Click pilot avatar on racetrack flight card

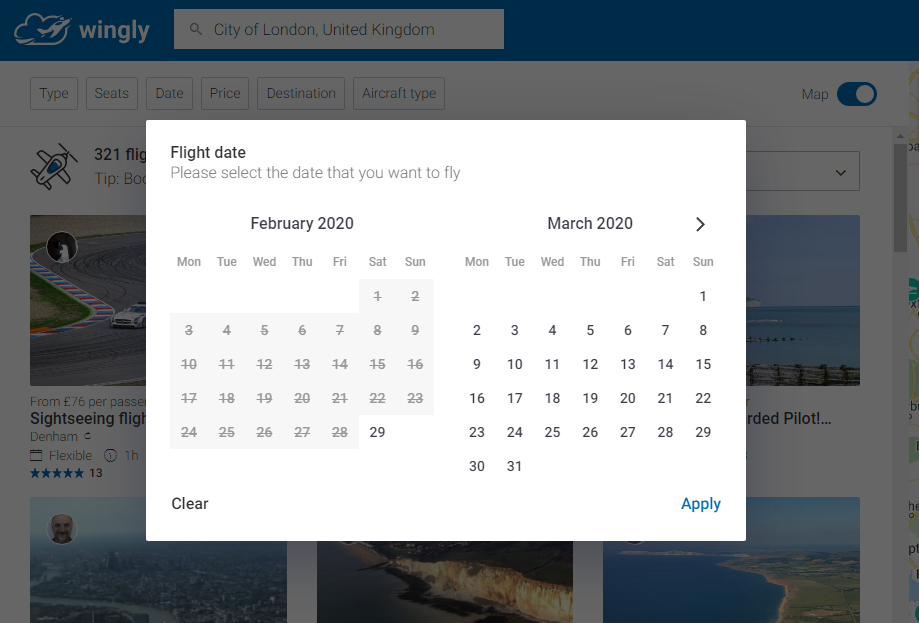point(62,247)
